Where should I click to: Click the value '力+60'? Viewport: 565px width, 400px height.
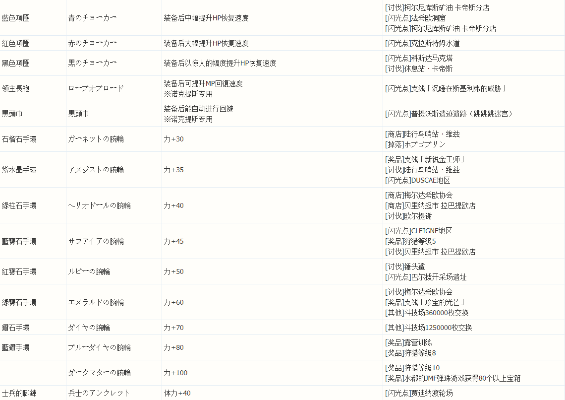tap(174, 302)
